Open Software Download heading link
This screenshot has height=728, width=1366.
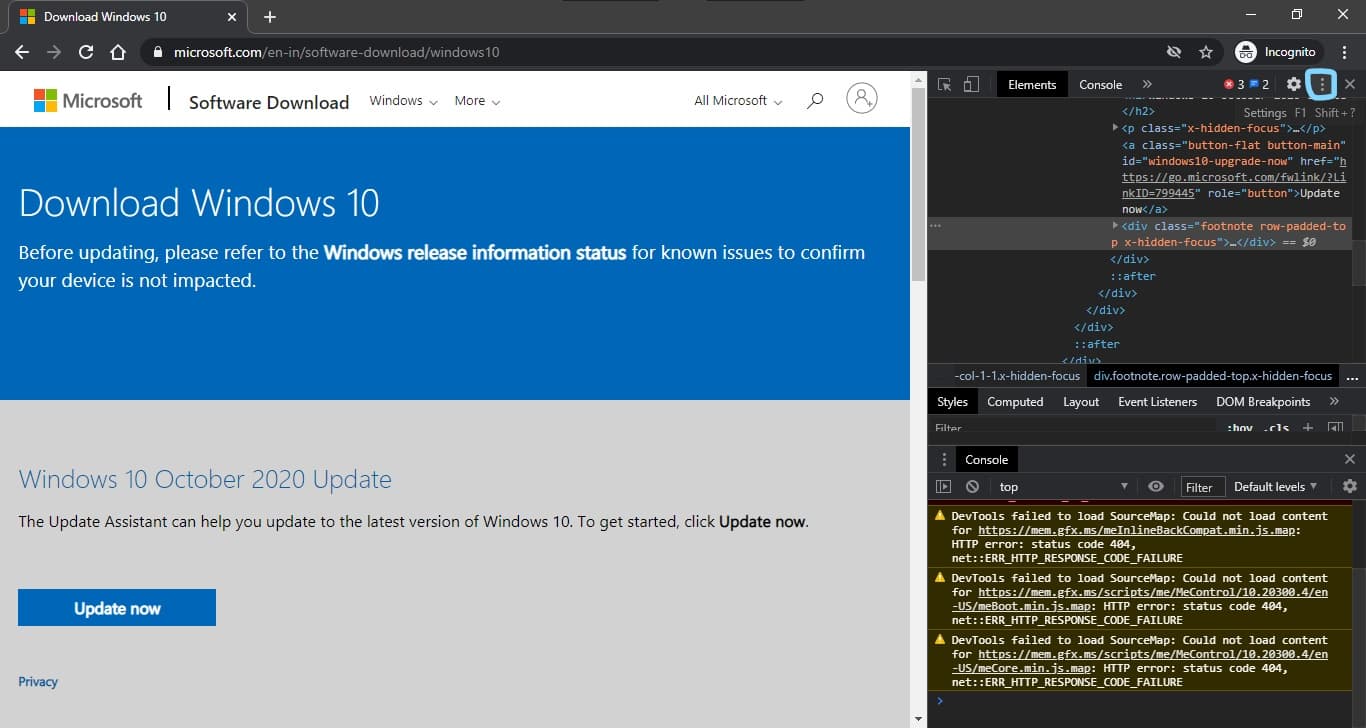pyautogui.click(x=269, y=102)
